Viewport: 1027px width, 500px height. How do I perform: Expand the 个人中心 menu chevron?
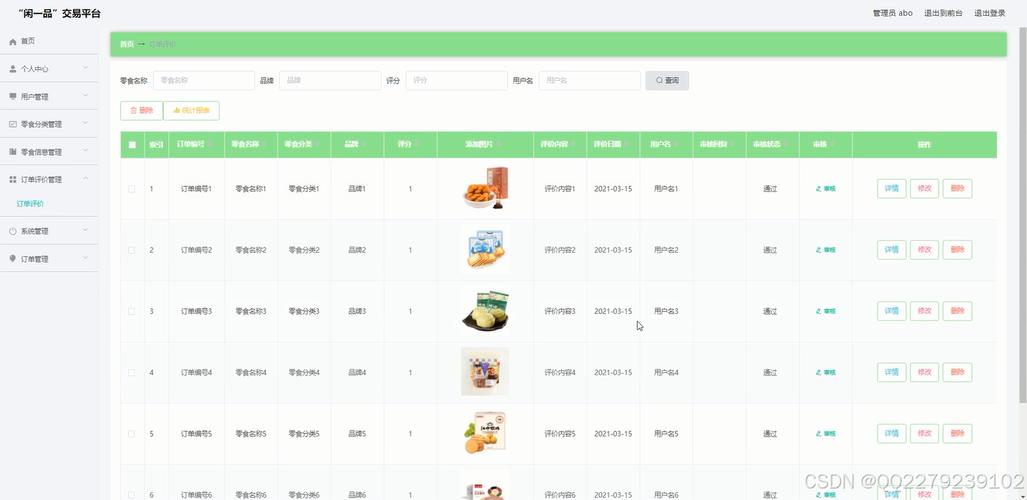pos(85,67)
